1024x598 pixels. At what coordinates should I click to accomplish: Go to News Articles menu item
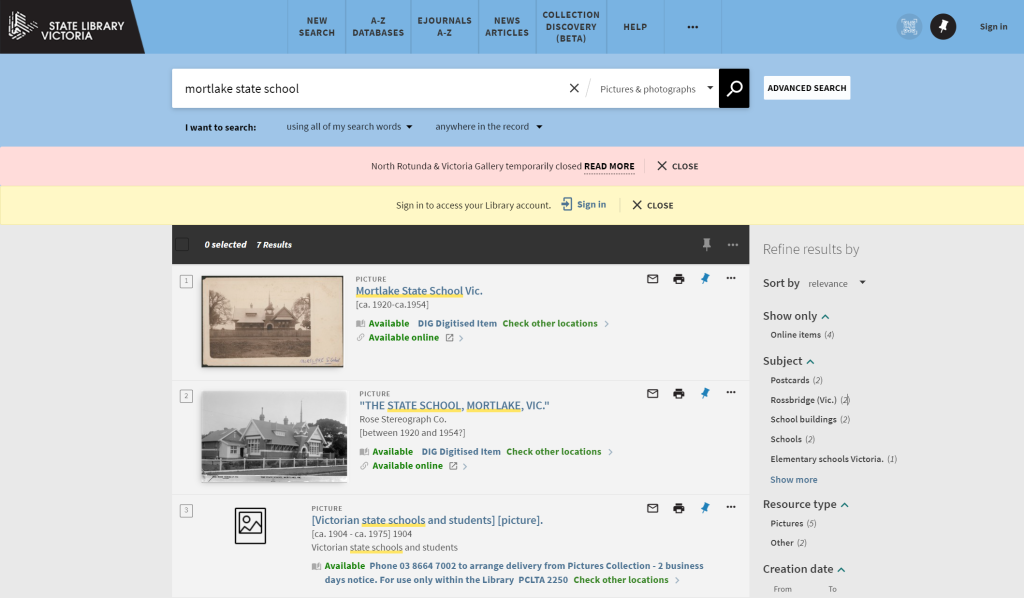[507, 27]
